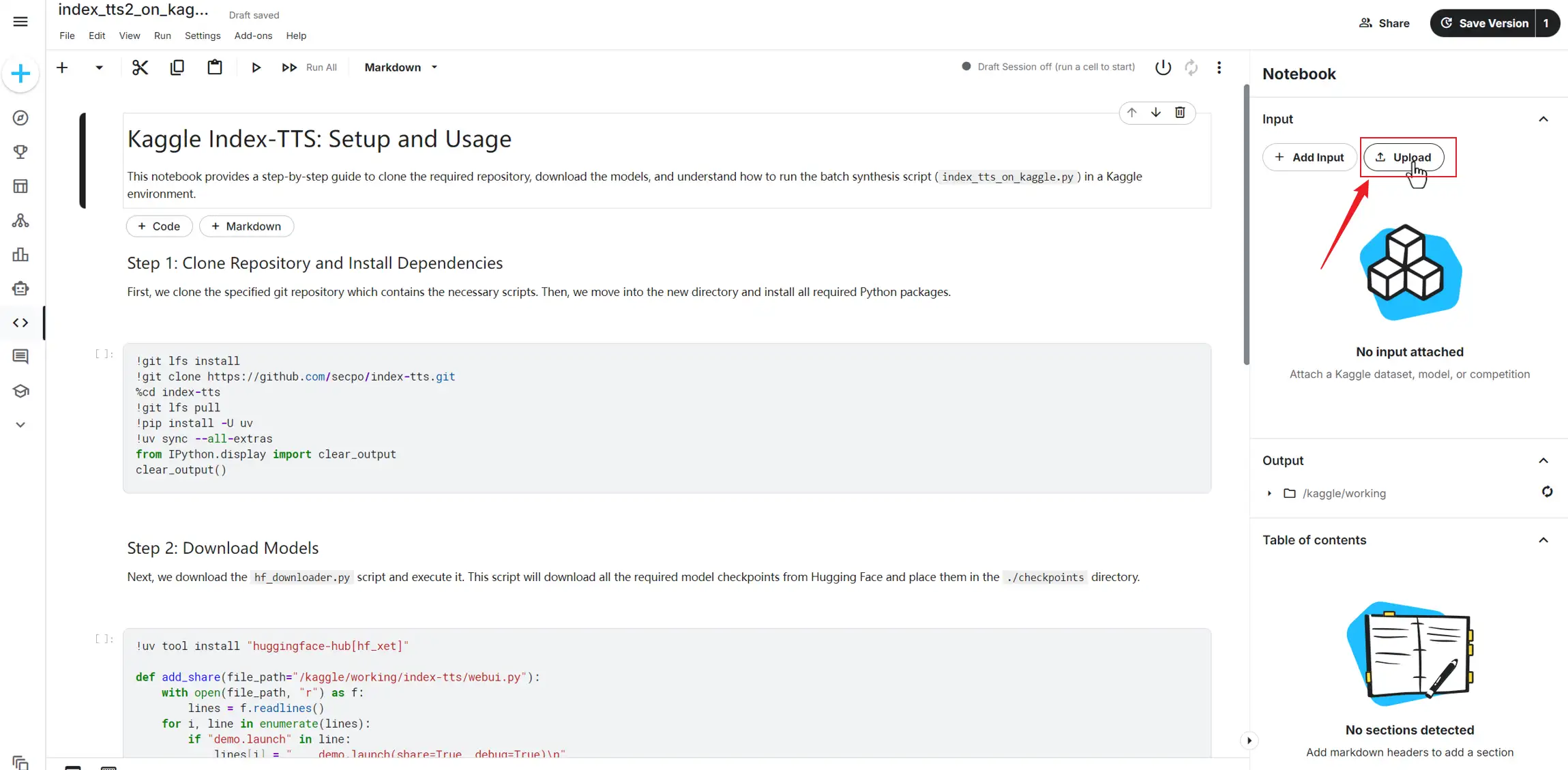Viewport: 1568px width, 770px height.
Task: Open the Markdown cell type dropdown
Action: [400, 67]
